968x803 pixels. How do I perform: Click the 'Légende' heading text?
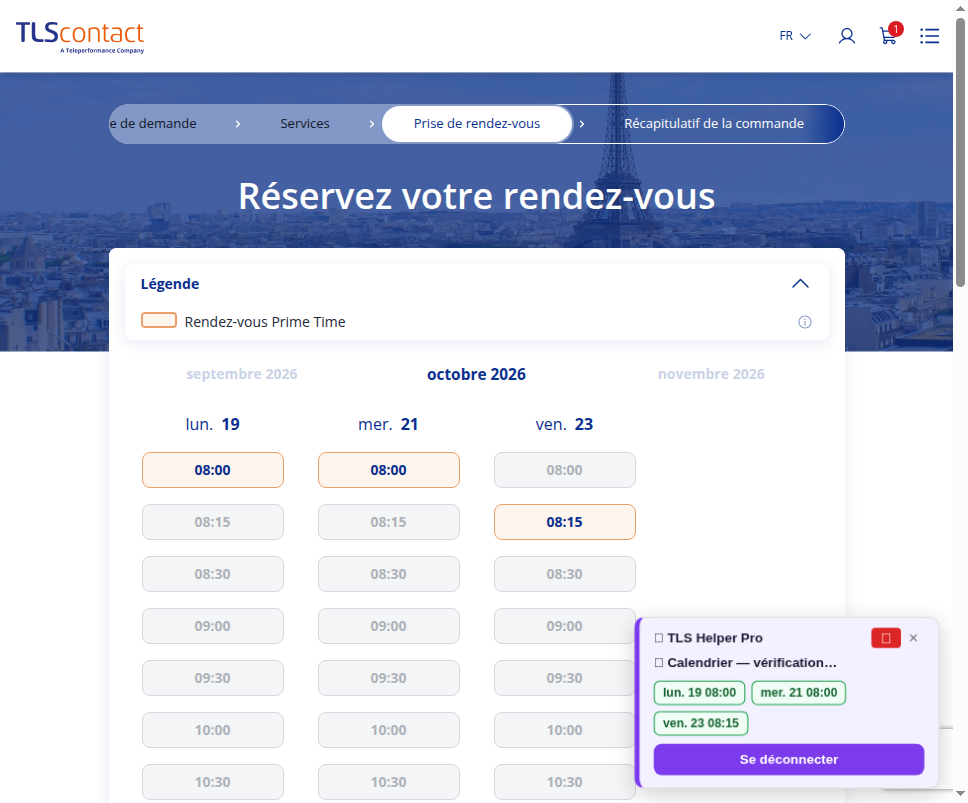point(170,284)
